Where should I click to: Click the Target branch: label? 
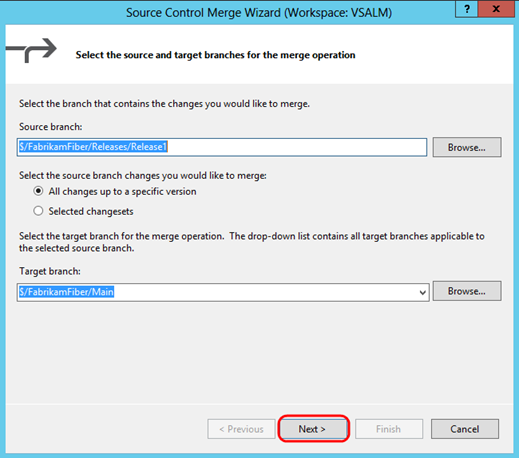click(x=50, y=271)
